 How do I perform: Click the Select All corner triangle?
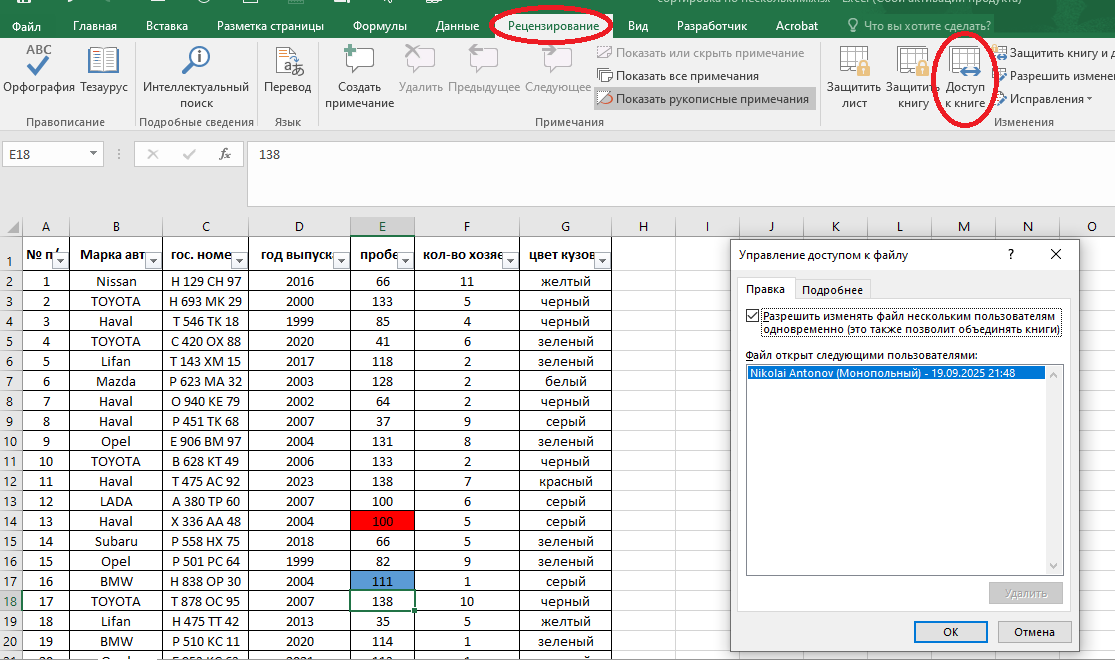[x=12, y=227]
